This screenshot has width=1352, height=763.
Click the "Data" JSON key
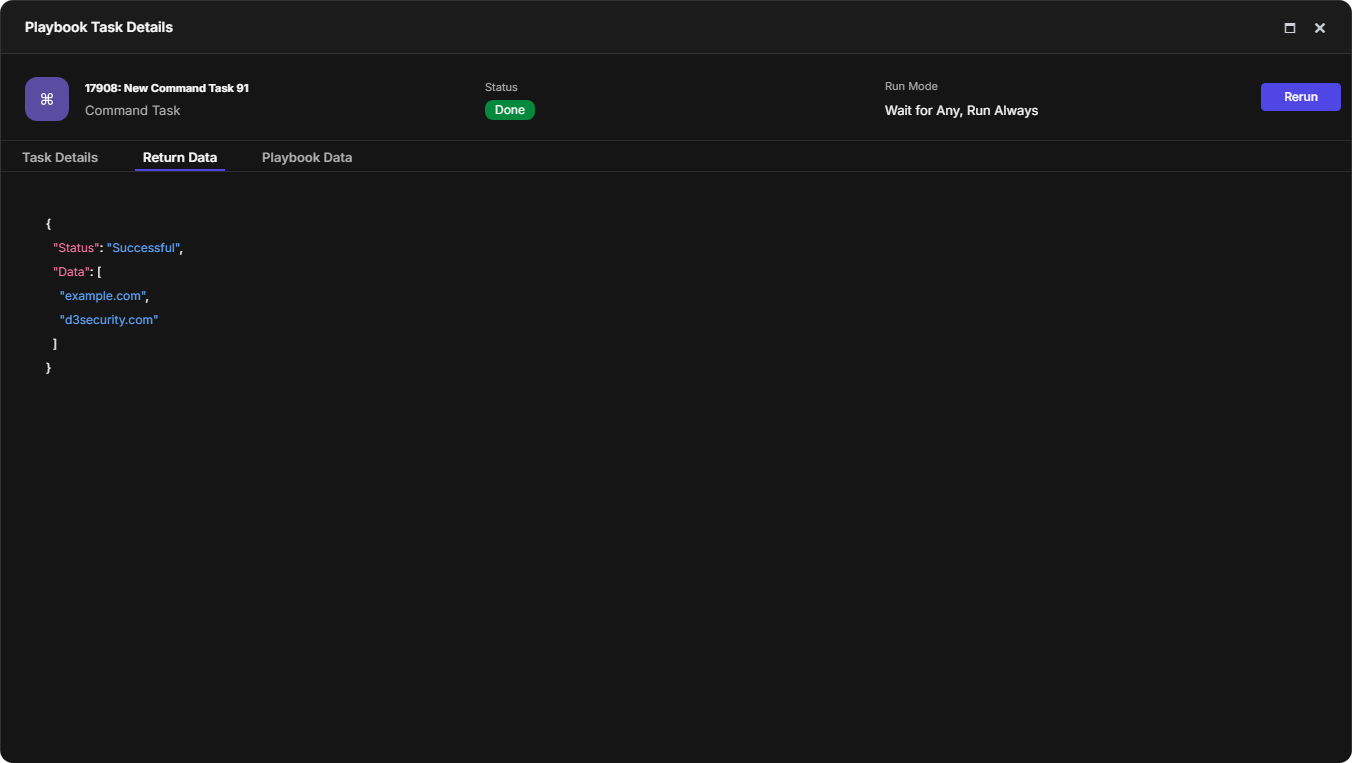71,272
